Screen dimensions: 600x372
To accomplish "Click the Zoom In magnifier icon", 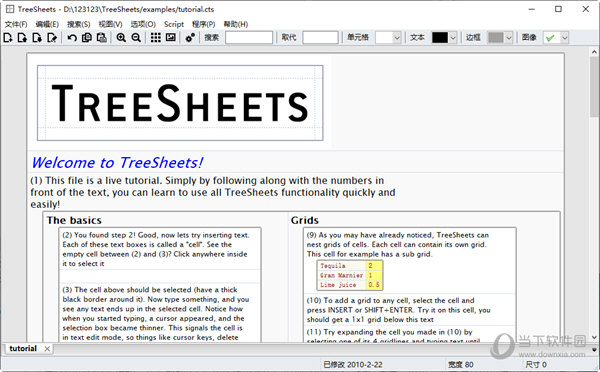I will (121, 38).
